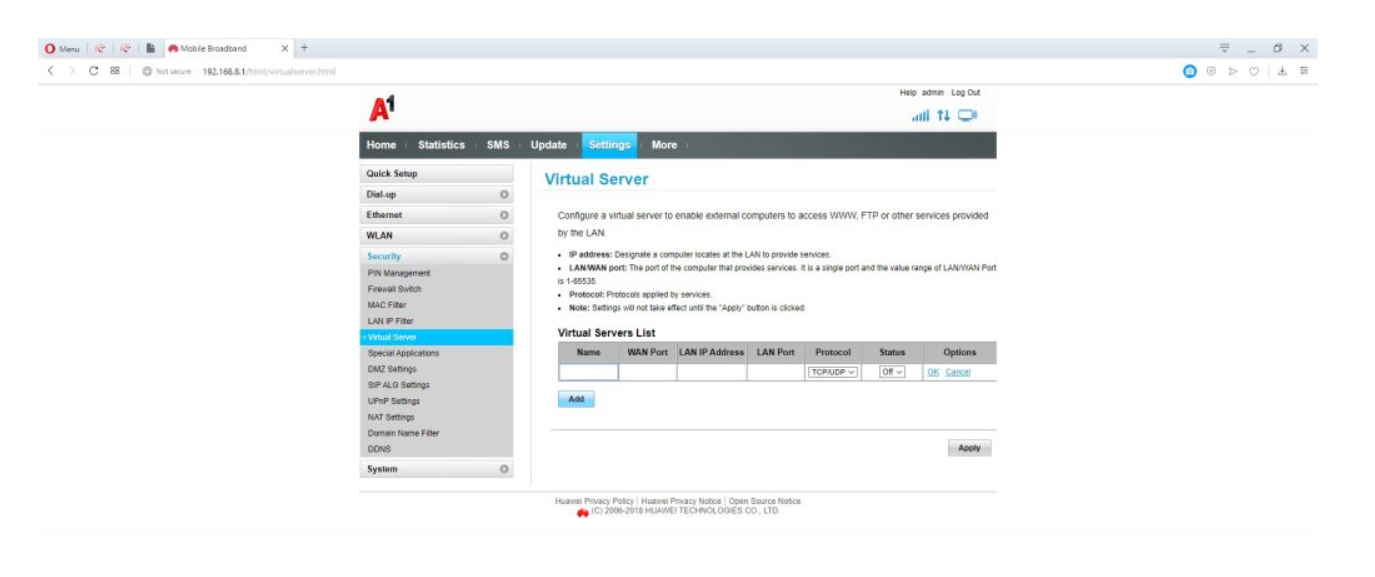
Task: Collapse the Security section
Action: [436, 256]
